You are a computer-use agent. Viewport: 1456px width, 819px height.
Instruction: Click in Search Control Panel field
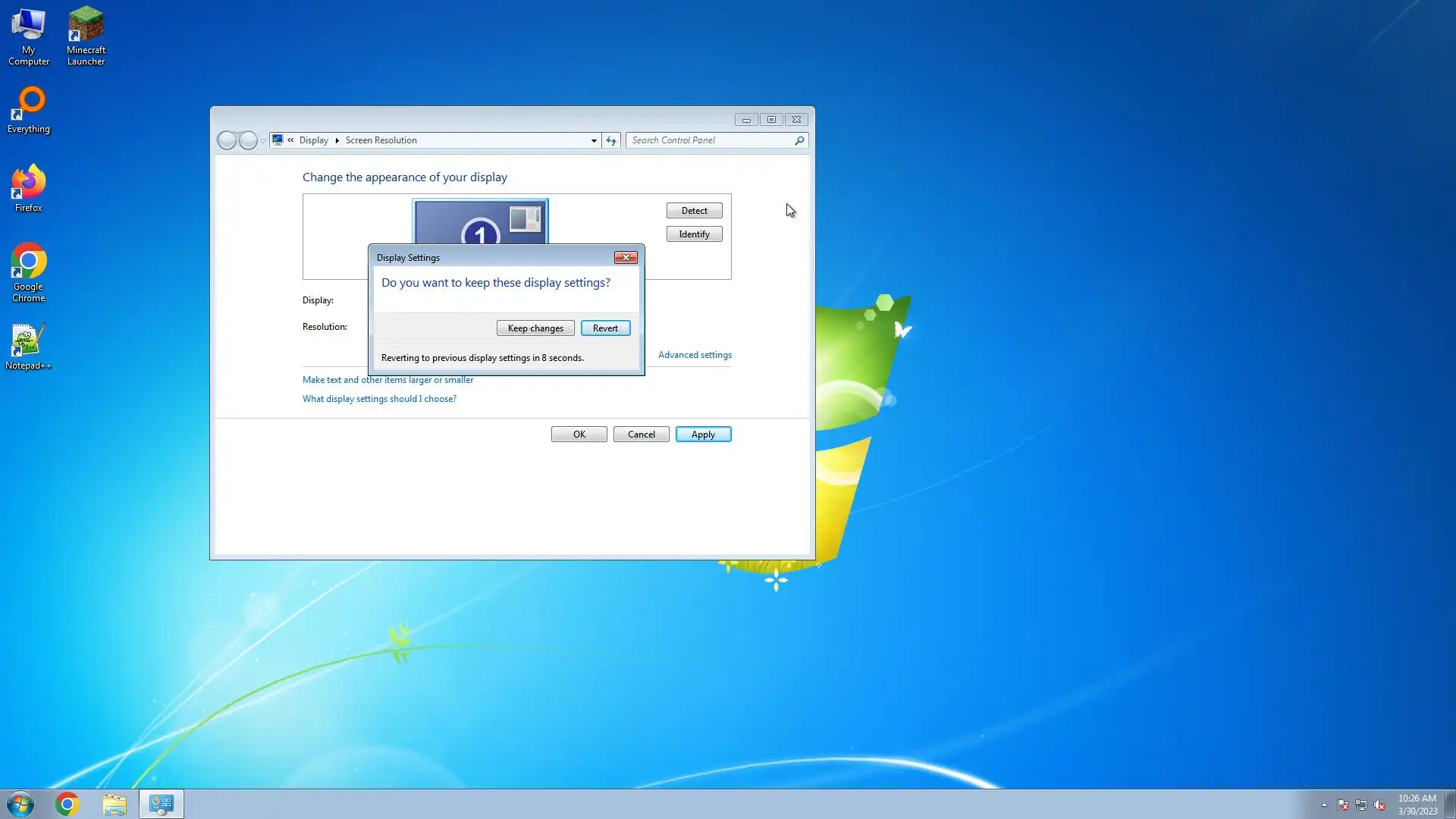(710, 140)
